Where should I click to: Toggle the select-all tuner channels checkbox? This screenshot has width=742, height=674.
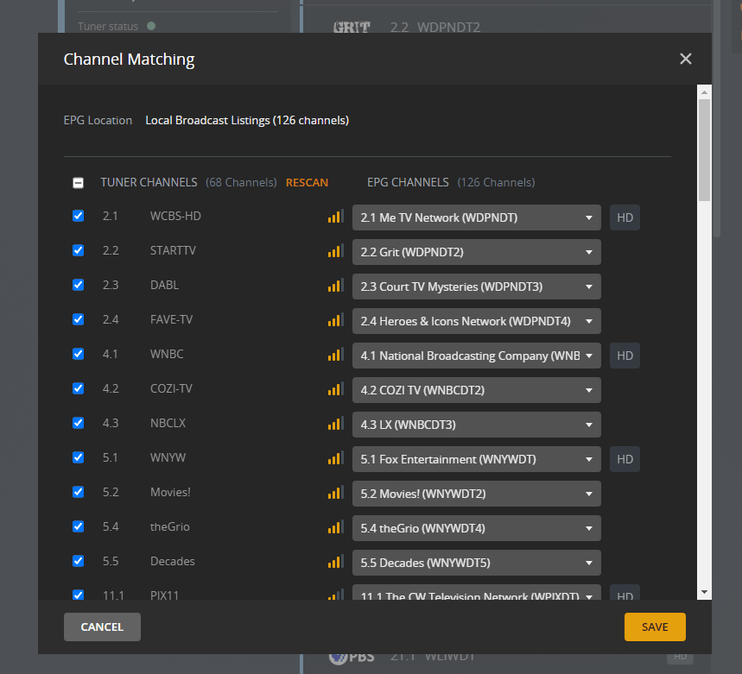tap(78, 183)
